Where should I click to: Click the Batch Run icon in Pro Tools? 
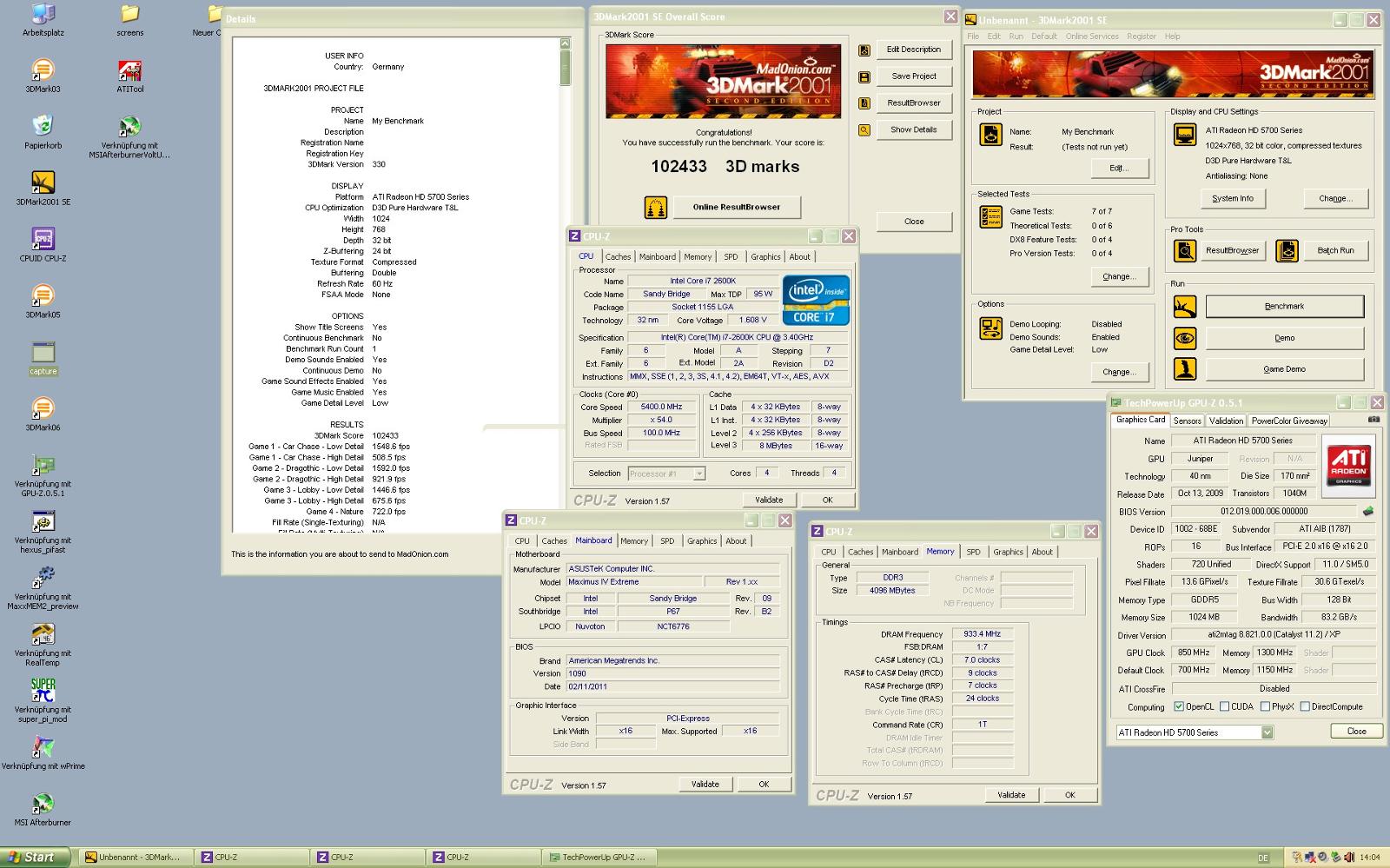pos(1287,251)
